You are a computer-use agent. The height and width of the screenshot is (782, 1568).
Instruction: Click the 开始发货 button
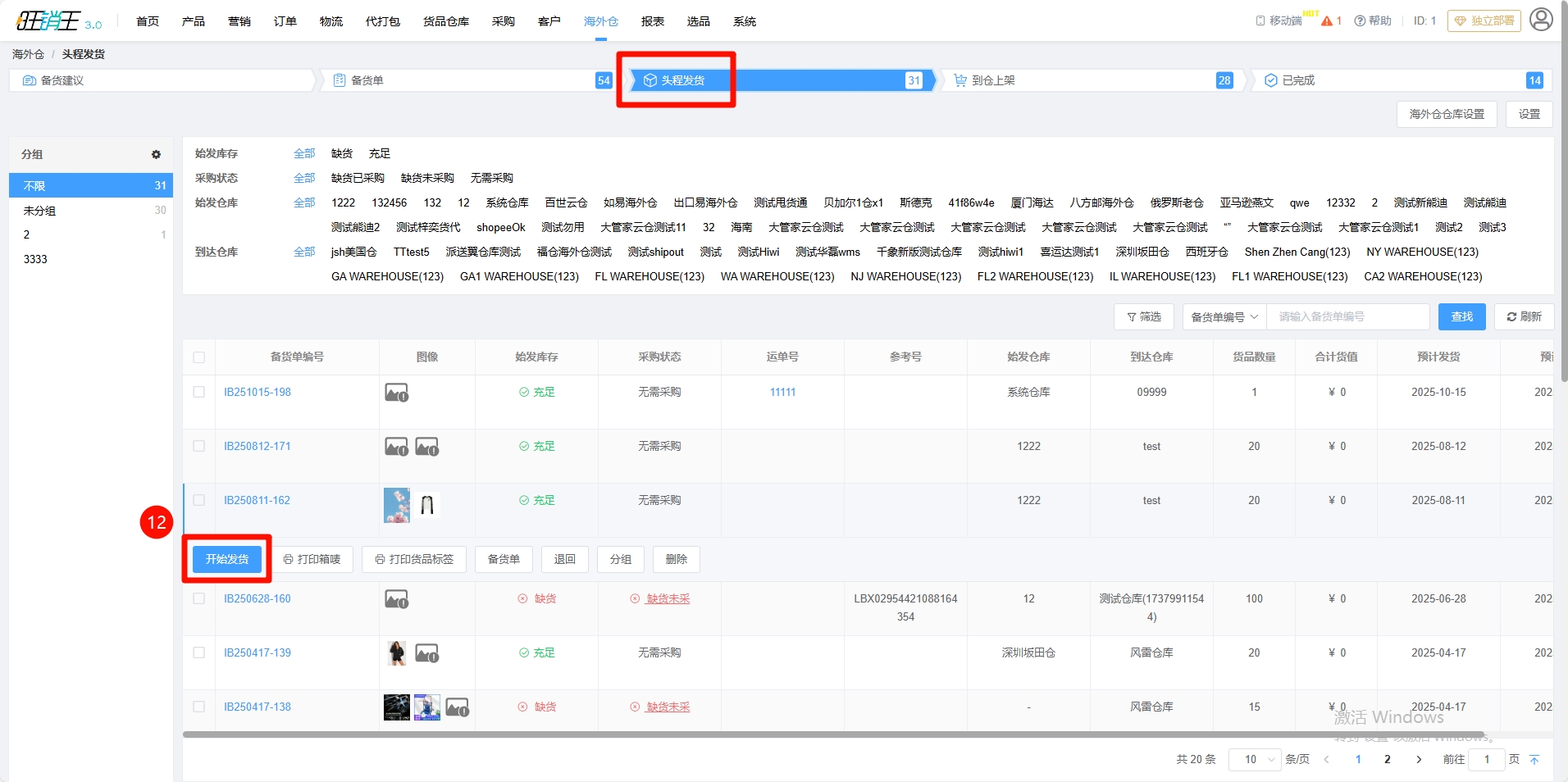pyautogui.click(x=227, y=559)
